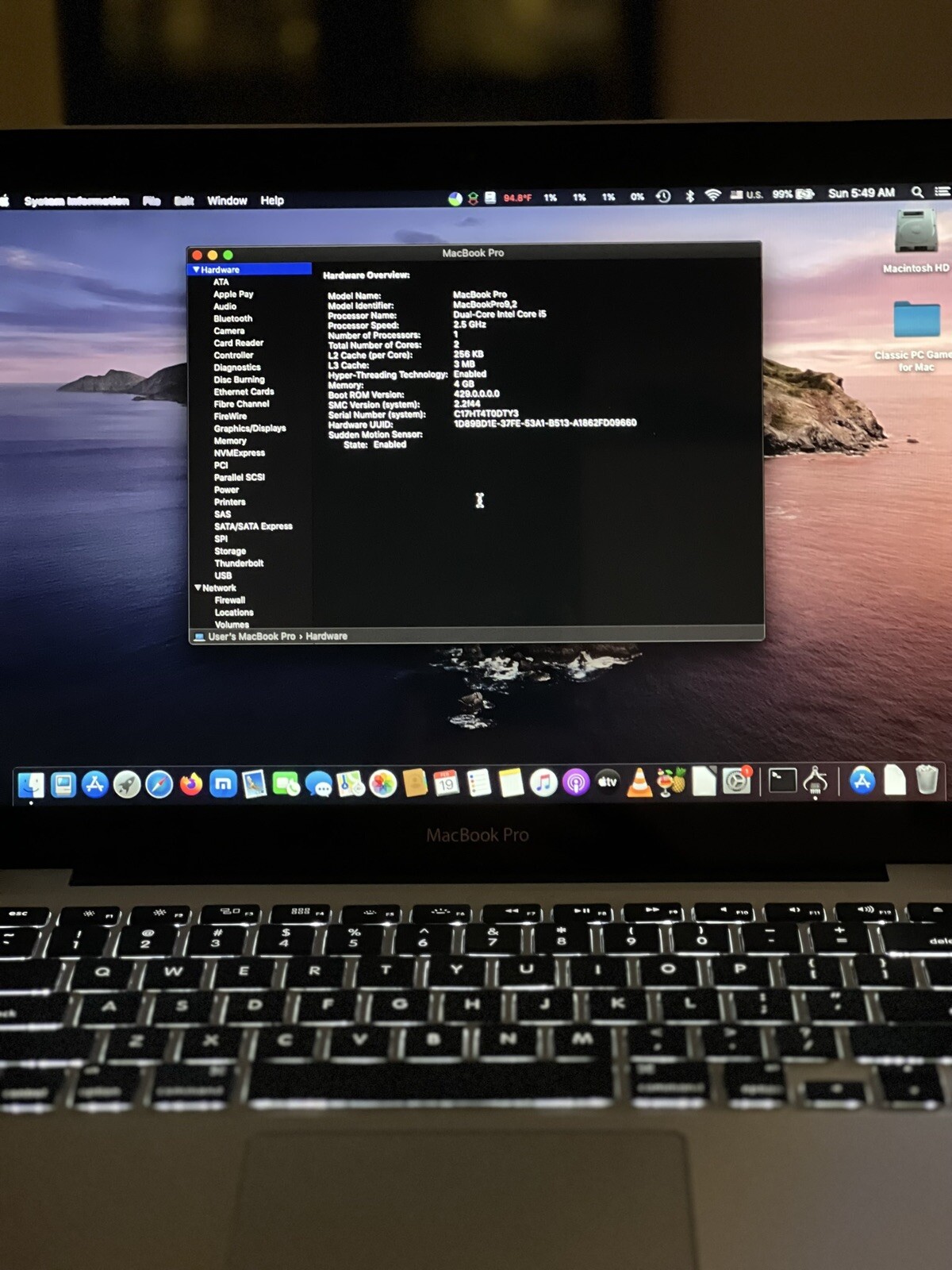Viewport: 952px width, 1270px height.
Task: Open the Help menu
Action: (272, 201)
